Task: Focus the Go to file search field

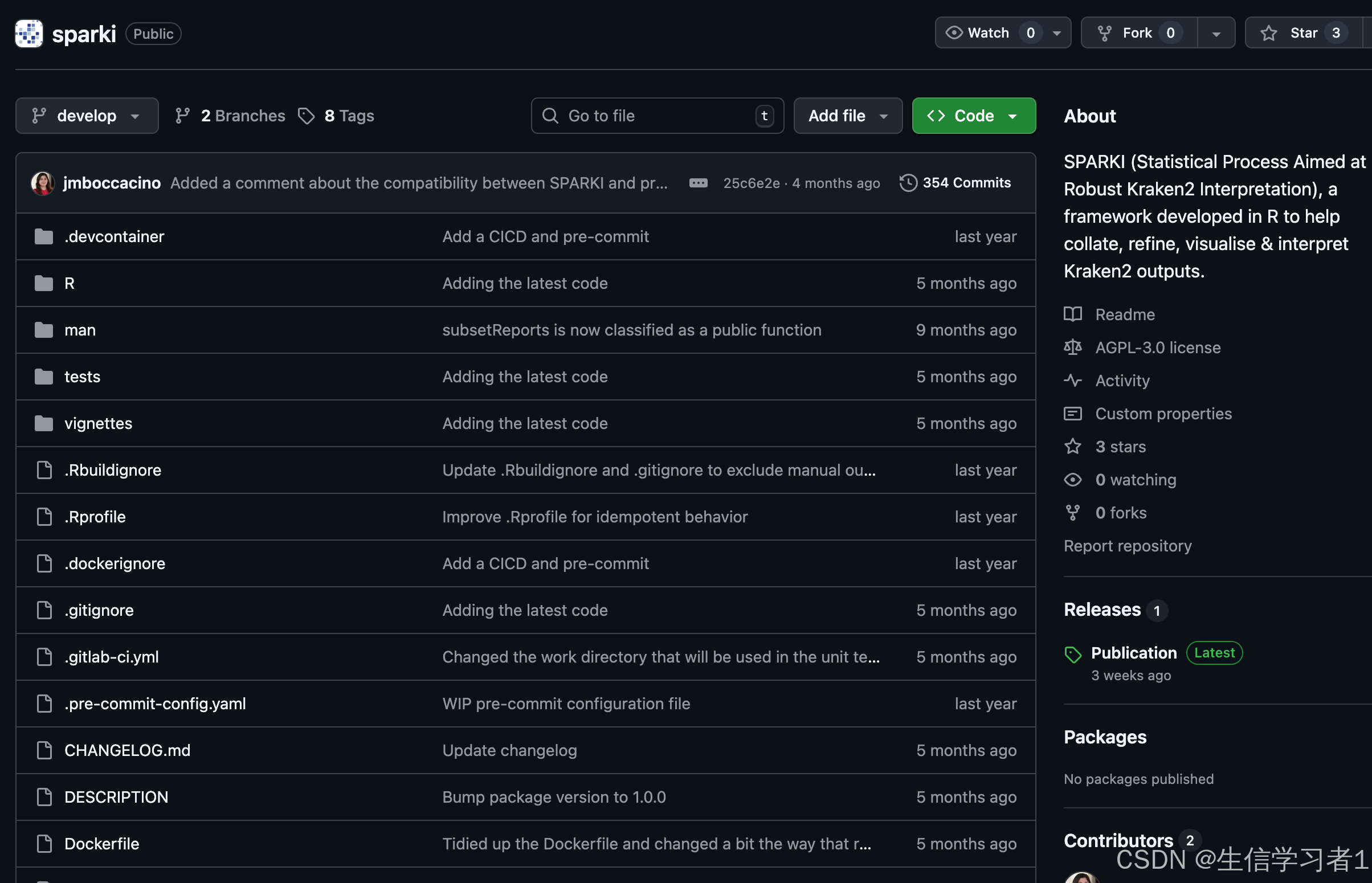Action: tap(658, 116)
